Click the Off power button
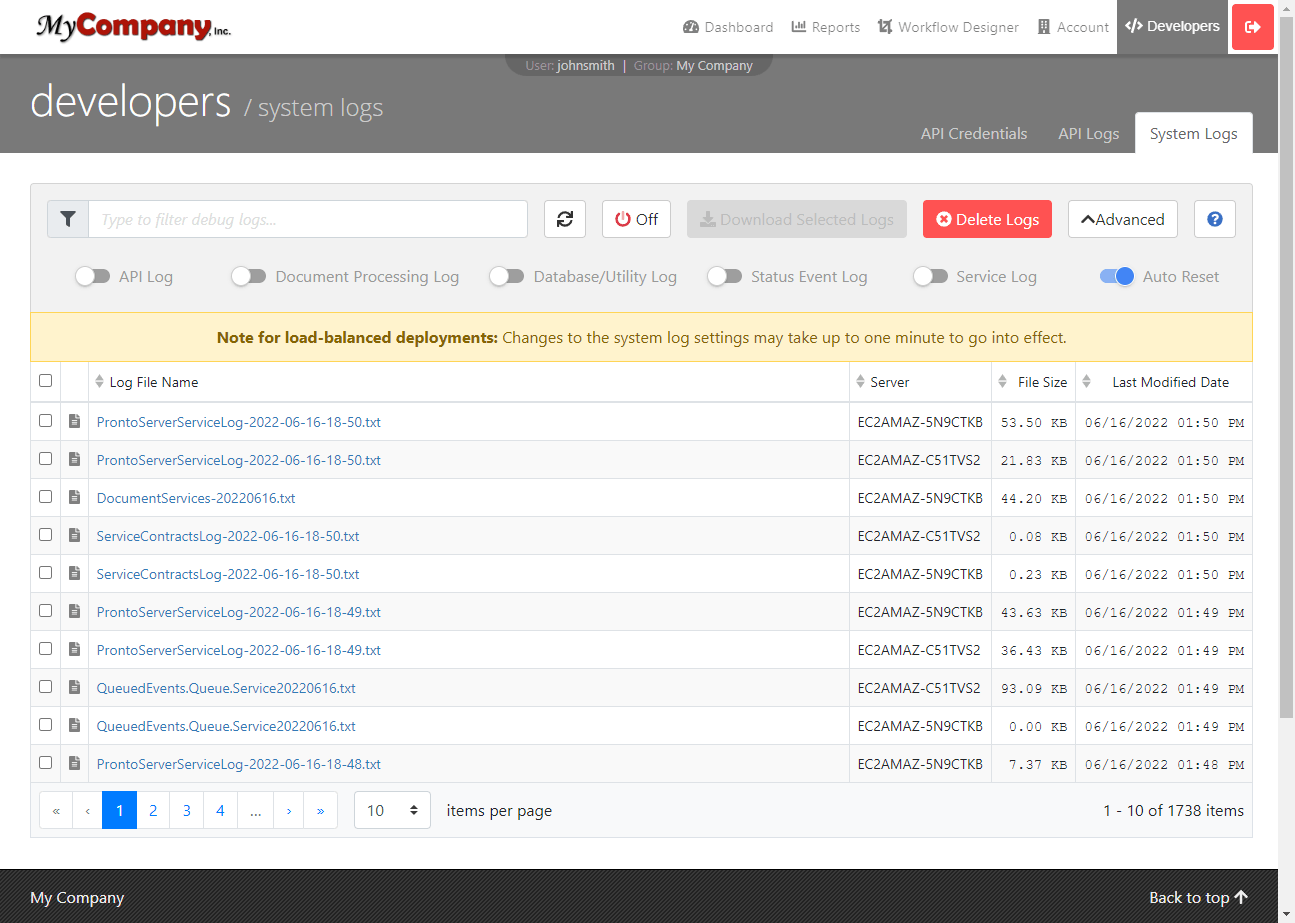Image resolution: width=1295 pixels, height=923 pixels. (x=636, y=219)
